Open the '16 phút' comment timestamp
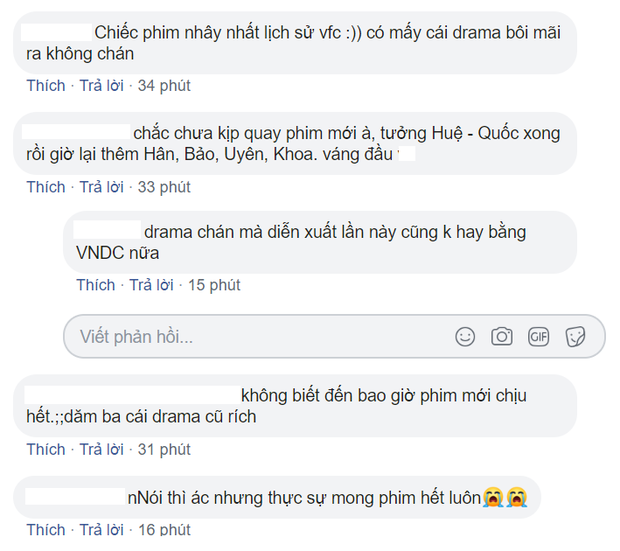The image size is (620, 551). (x=163, y=529)
